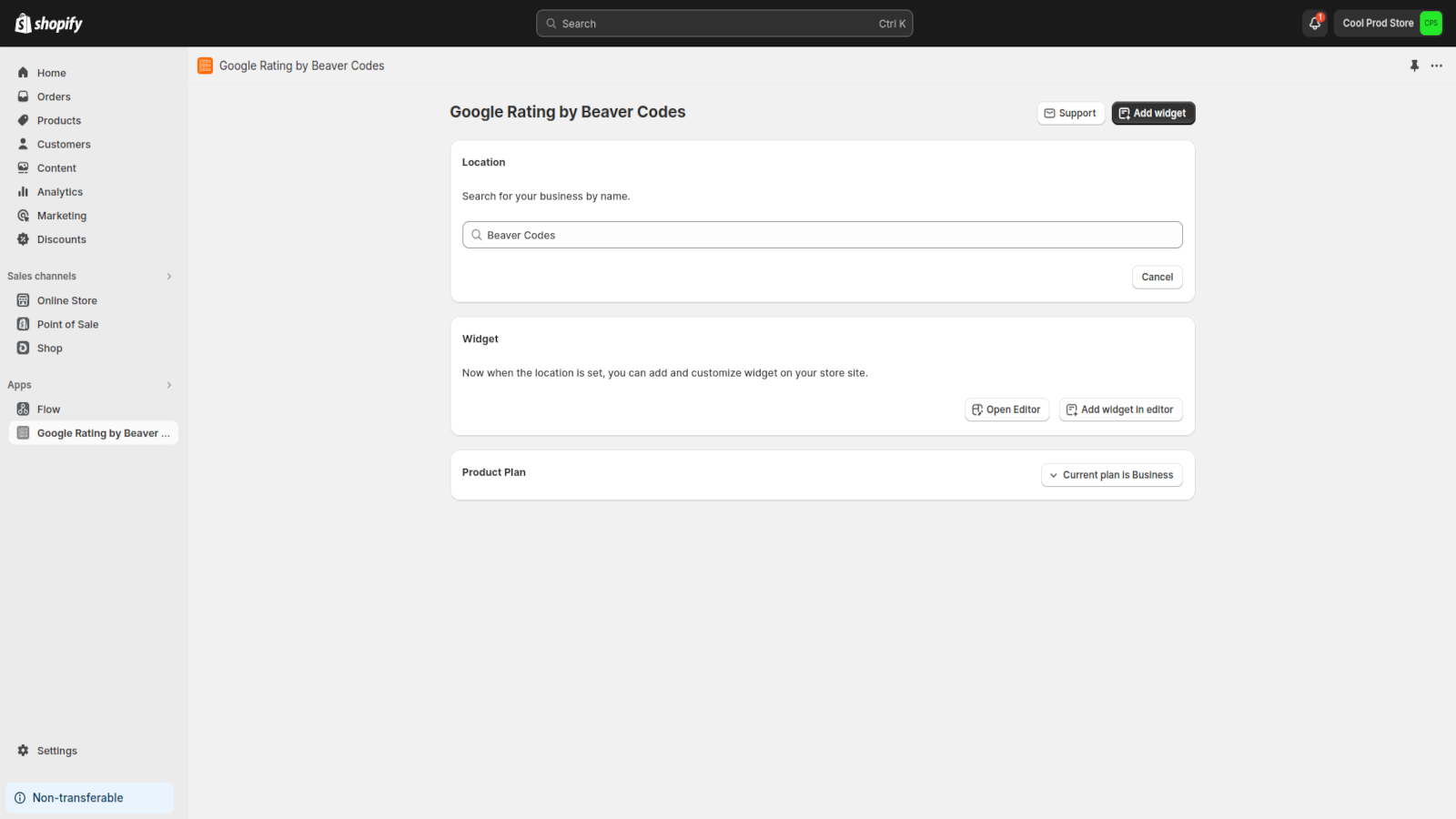Click the orange Google Rating app icon
Viewport: 1456px width, 819px height.
click(x=205, y=66)
